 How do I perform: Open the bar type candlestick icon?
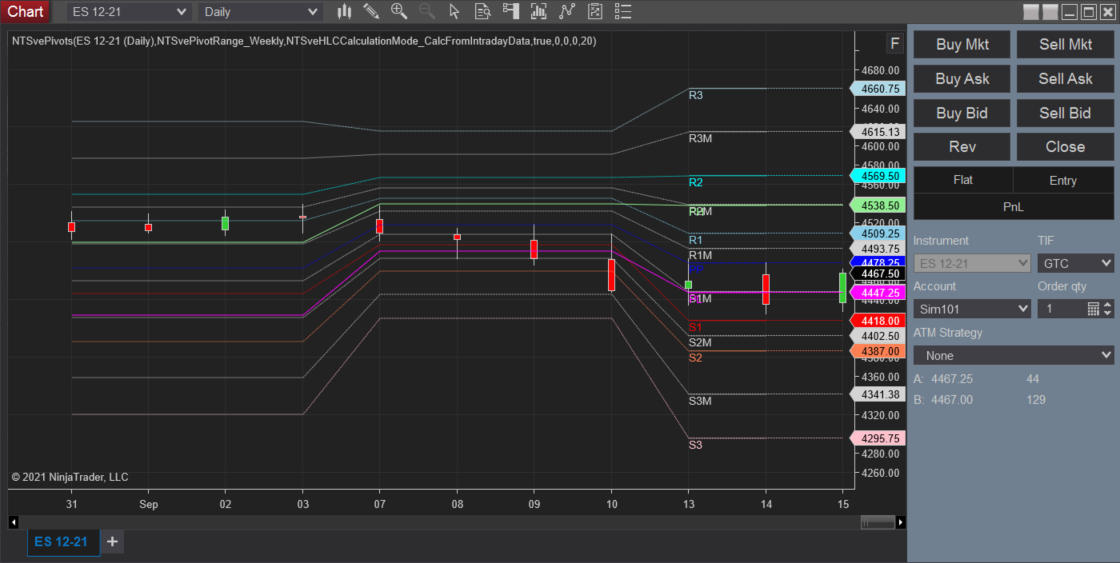(x=344, y=12)
